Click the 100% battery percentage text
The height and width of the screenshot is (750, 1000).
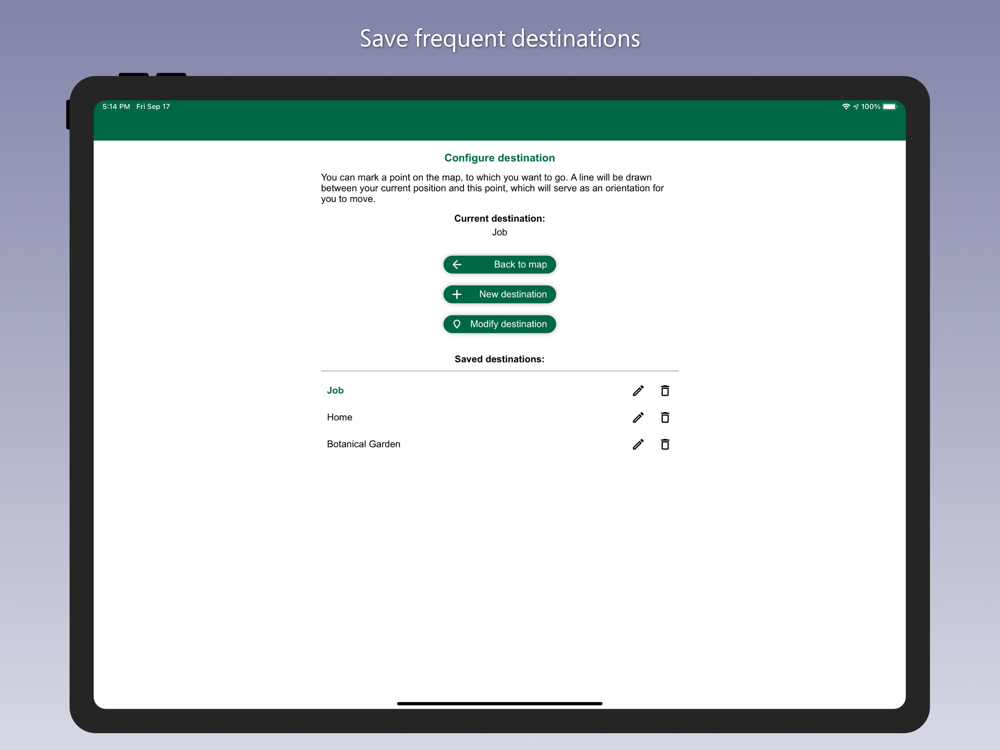871,107
